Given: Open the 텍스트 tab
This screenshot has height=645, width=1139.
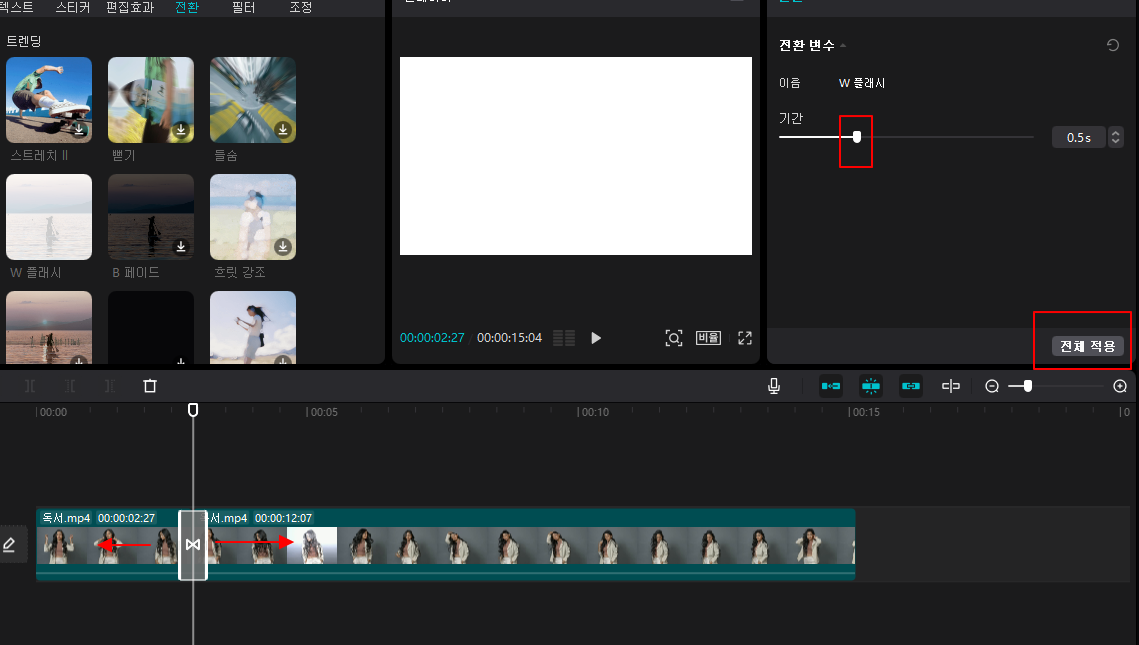Looking at the screenshot, I should 16,7.
